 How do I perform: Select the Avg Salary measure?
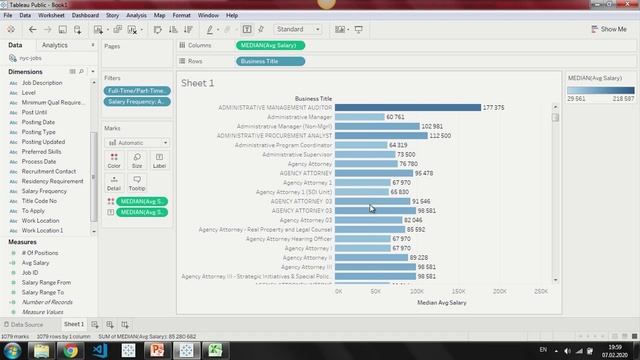point(36,263)
